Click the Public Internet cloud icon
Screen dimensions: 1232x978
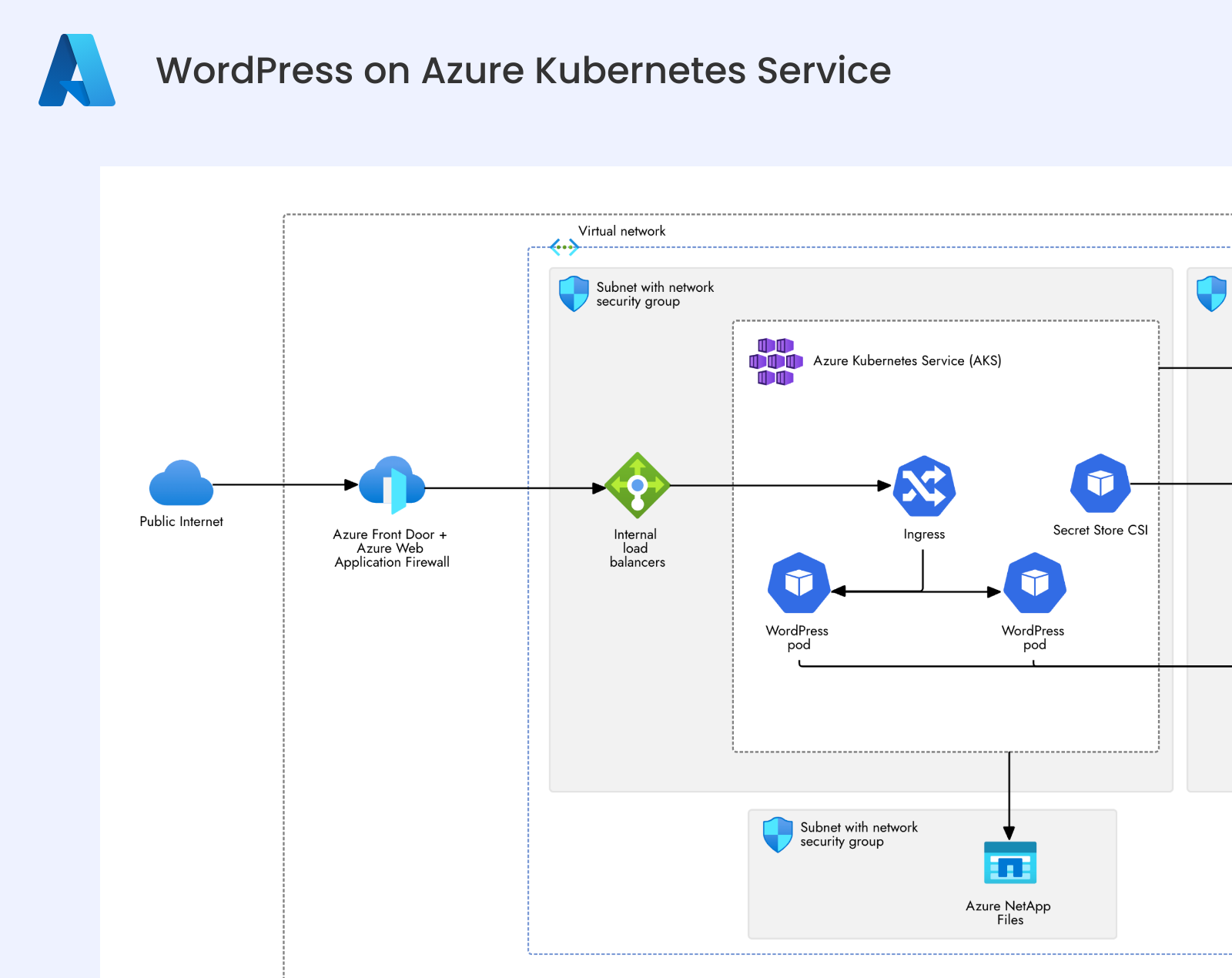[x=180, y=484]
